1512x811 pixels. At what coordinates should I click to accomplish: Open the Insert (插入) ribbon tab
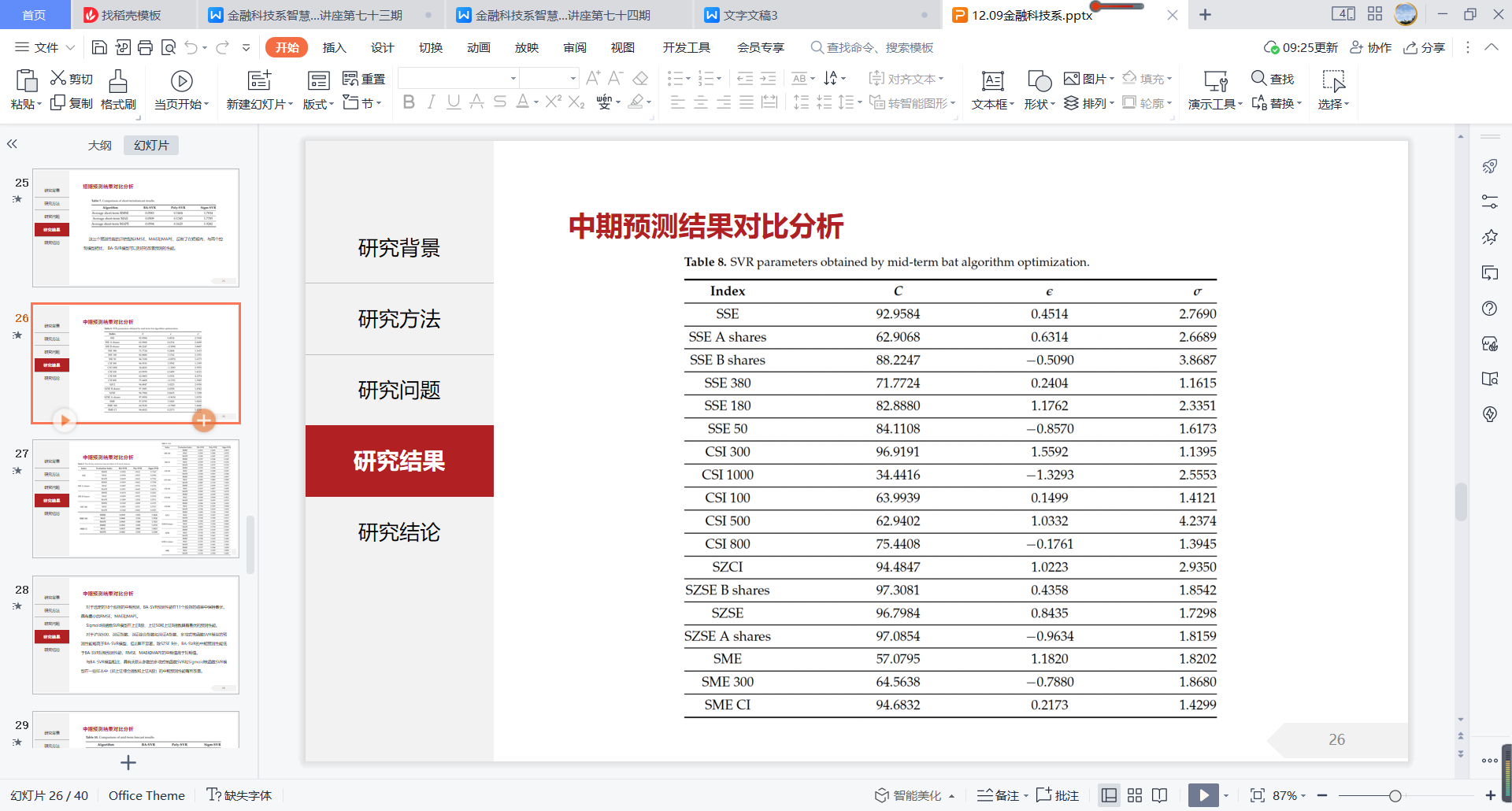pyautogui.click(x=334, y=47)
